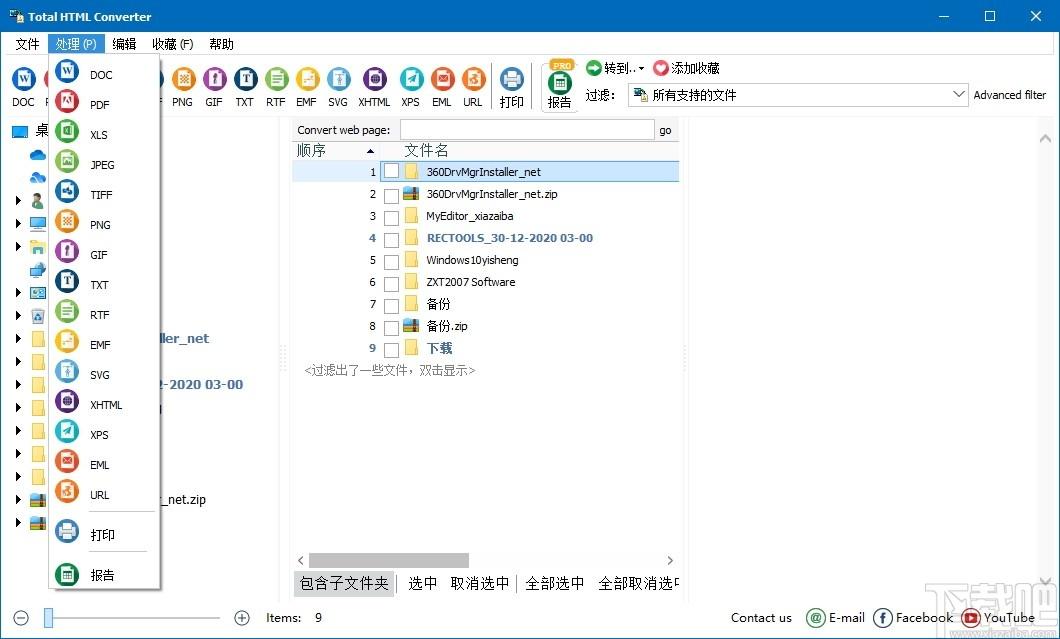Click the GIF toolbar icon
The height and width of the screenshot is (639, 1060).
point(214,88)
